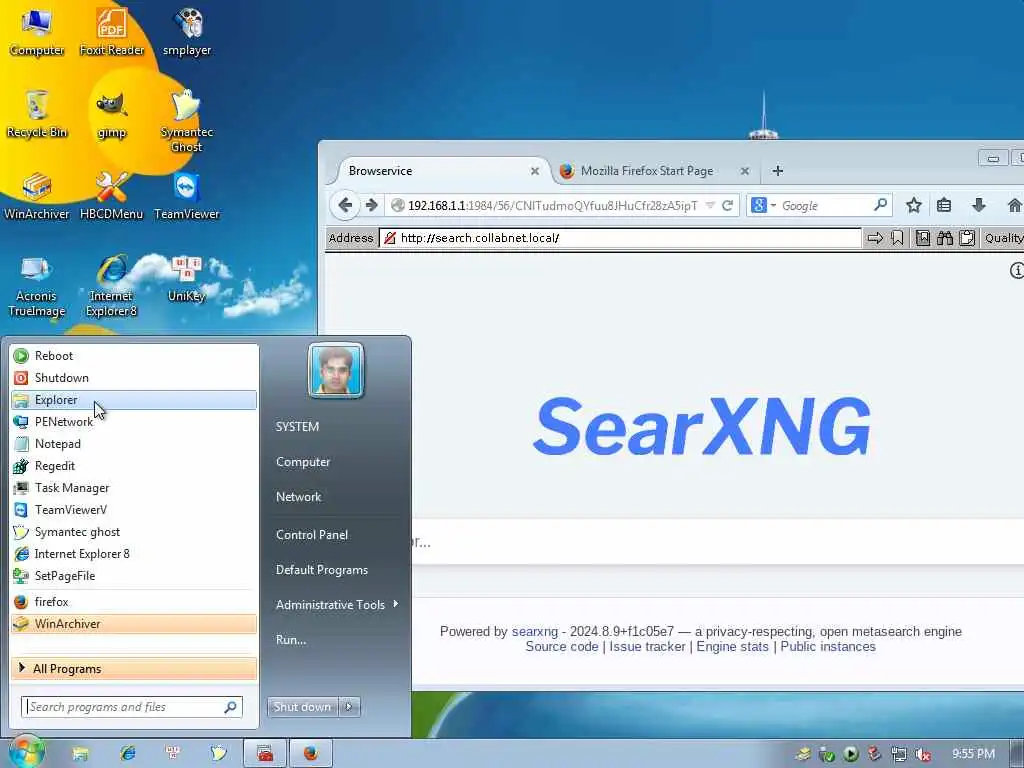
Task: Click Go arrow next to Address bar
Action: point(875,238)
